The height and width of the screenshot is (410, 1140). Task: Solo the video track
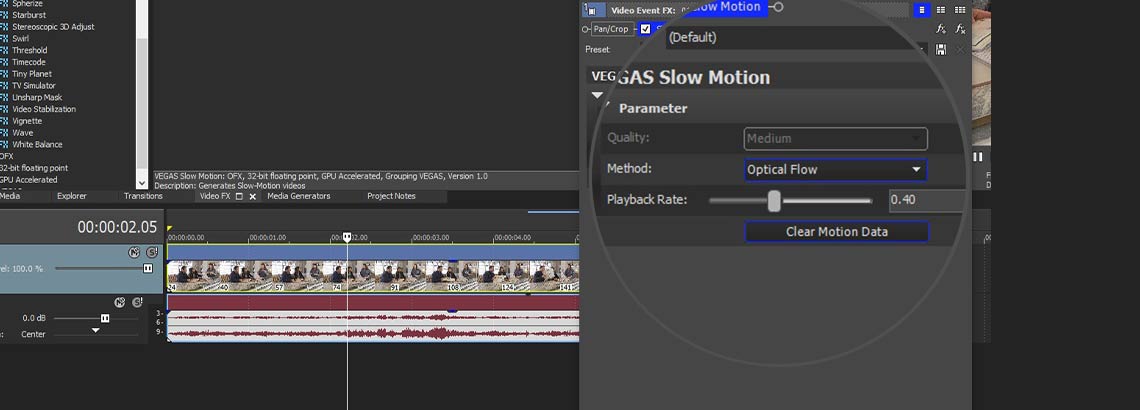click(151, 252)
